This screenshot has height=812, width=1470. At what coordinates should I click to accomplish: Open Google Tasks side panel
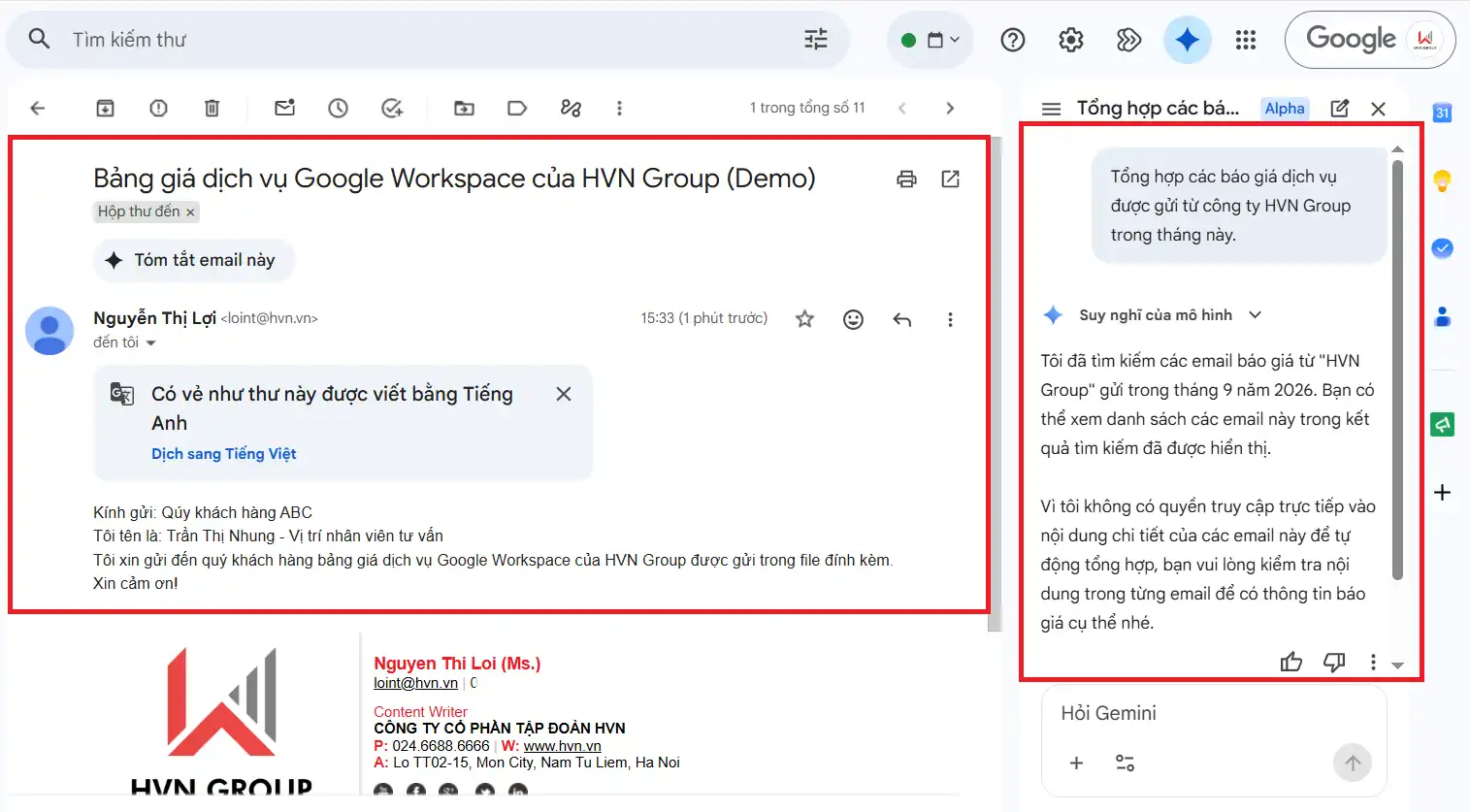pyautogui.click(x=1442, y=248)
